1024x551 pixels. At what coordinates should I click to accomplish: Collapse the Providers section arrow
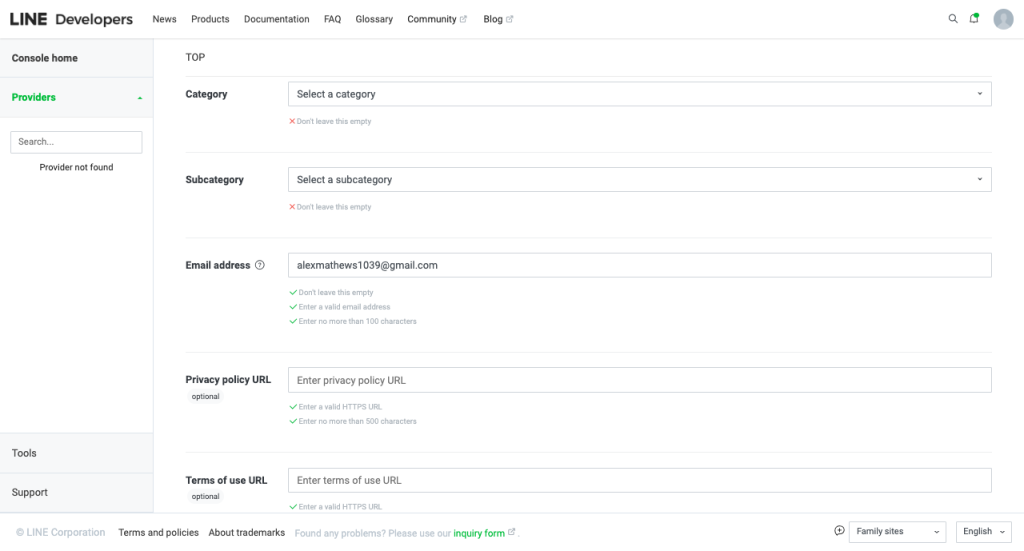point(139,98)
